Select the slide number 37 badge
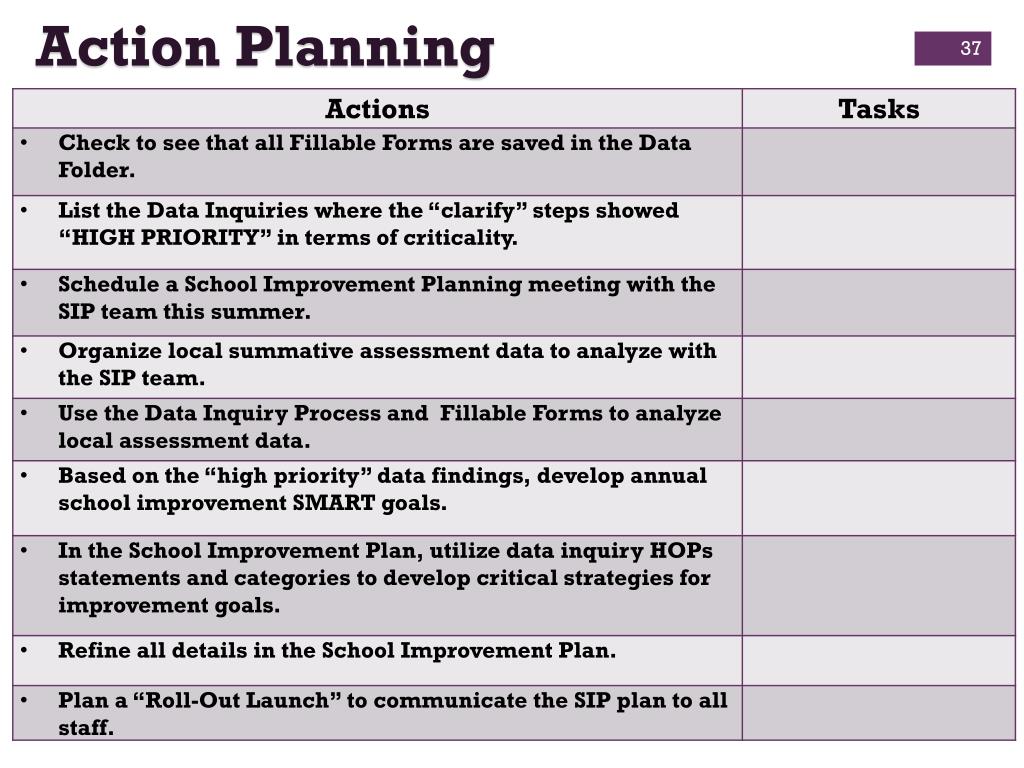Screen dimensions: 1024x768 (952, 48)
